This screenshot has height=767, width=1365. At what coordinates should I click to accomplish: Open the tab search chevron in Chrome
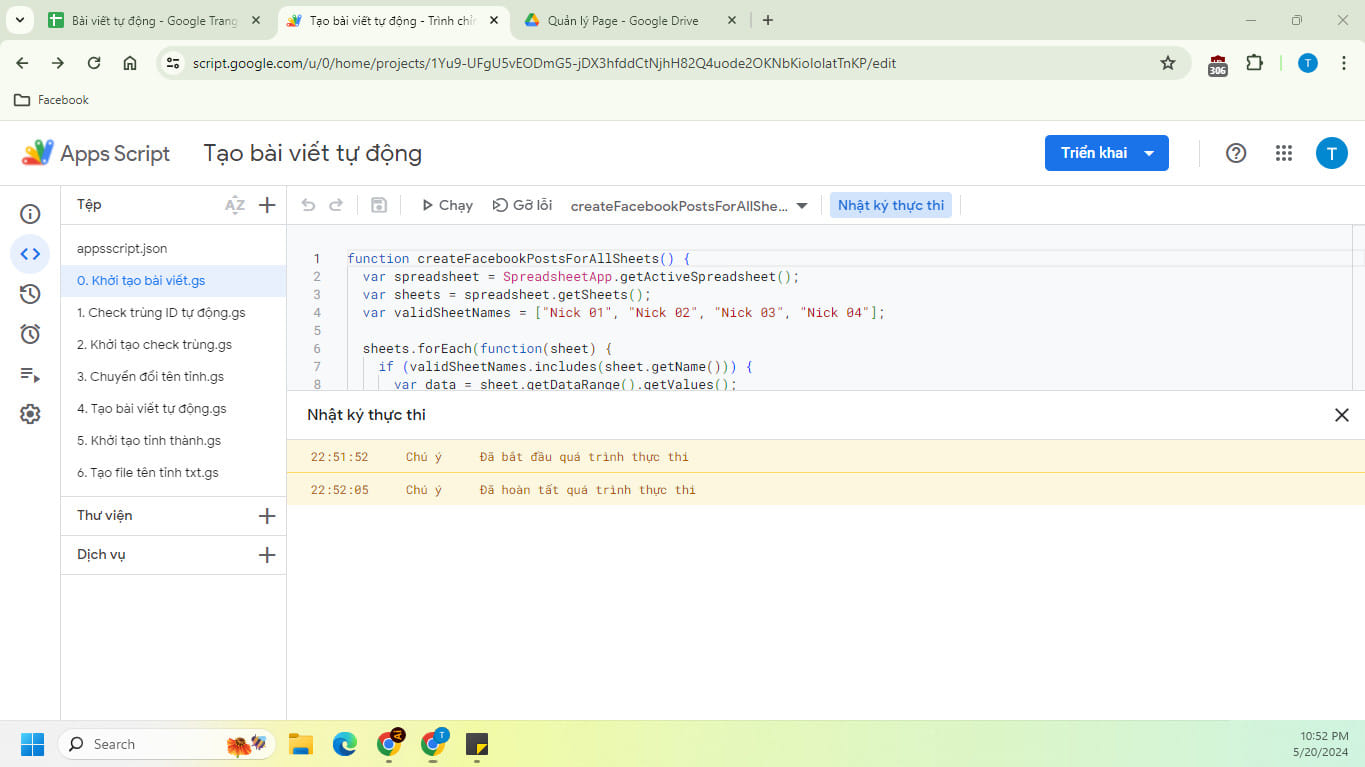coord(19,20)
